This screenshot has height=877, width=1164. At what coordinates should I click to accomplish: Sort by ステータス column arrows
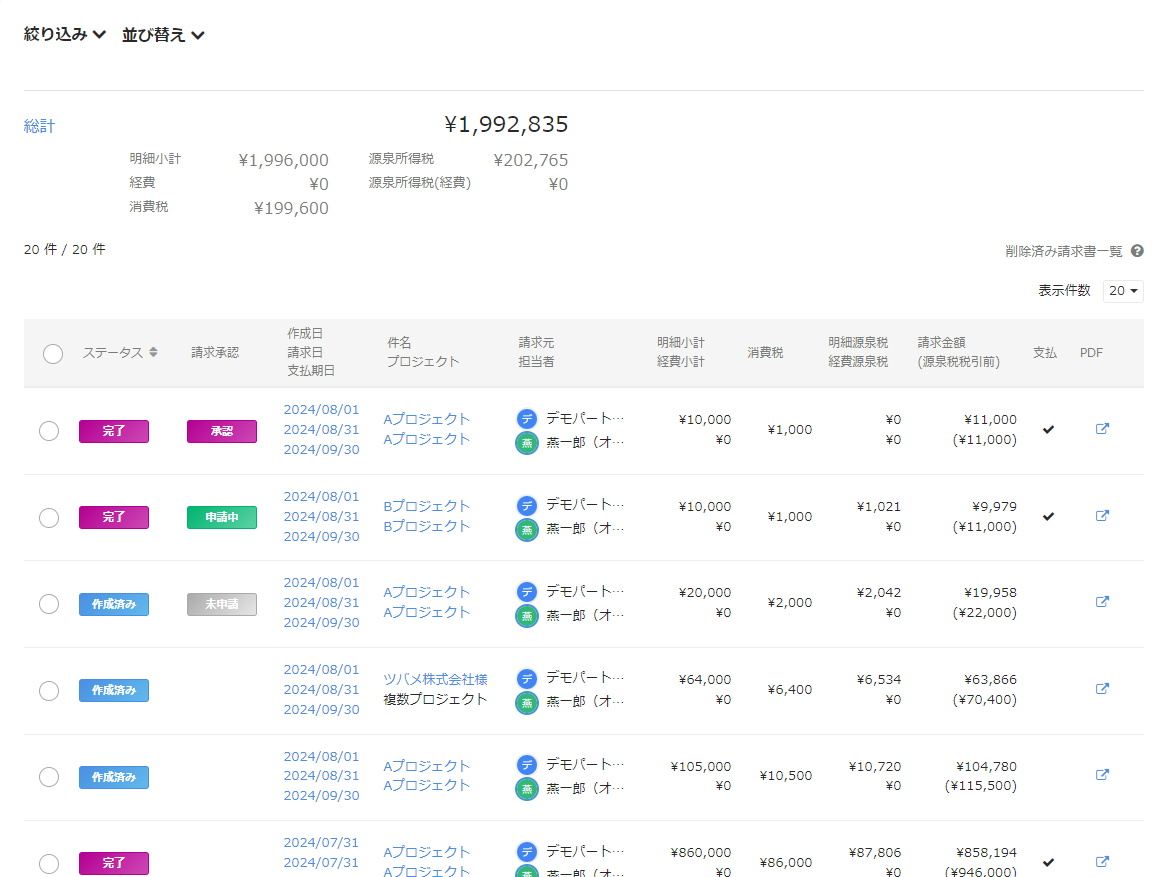[x=153, y=352]
